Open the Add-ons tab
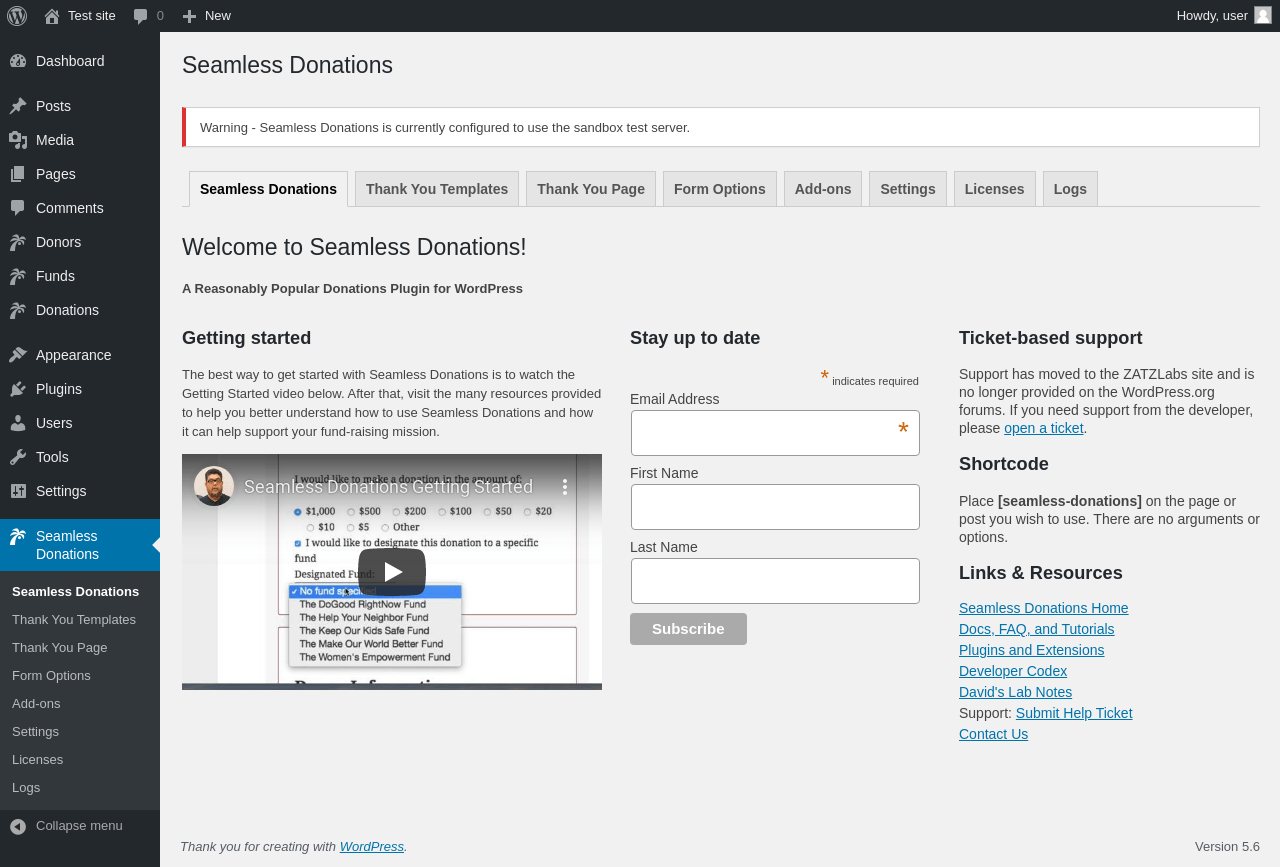 pos(823,189)
